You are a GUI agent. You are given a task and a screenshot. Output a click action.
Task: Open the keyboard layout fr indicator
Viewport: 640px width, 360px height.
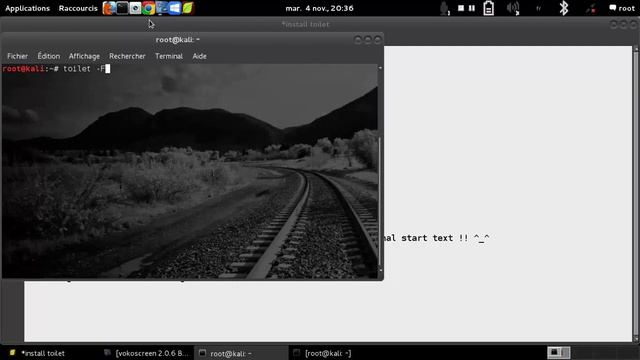tap(538, 8)
